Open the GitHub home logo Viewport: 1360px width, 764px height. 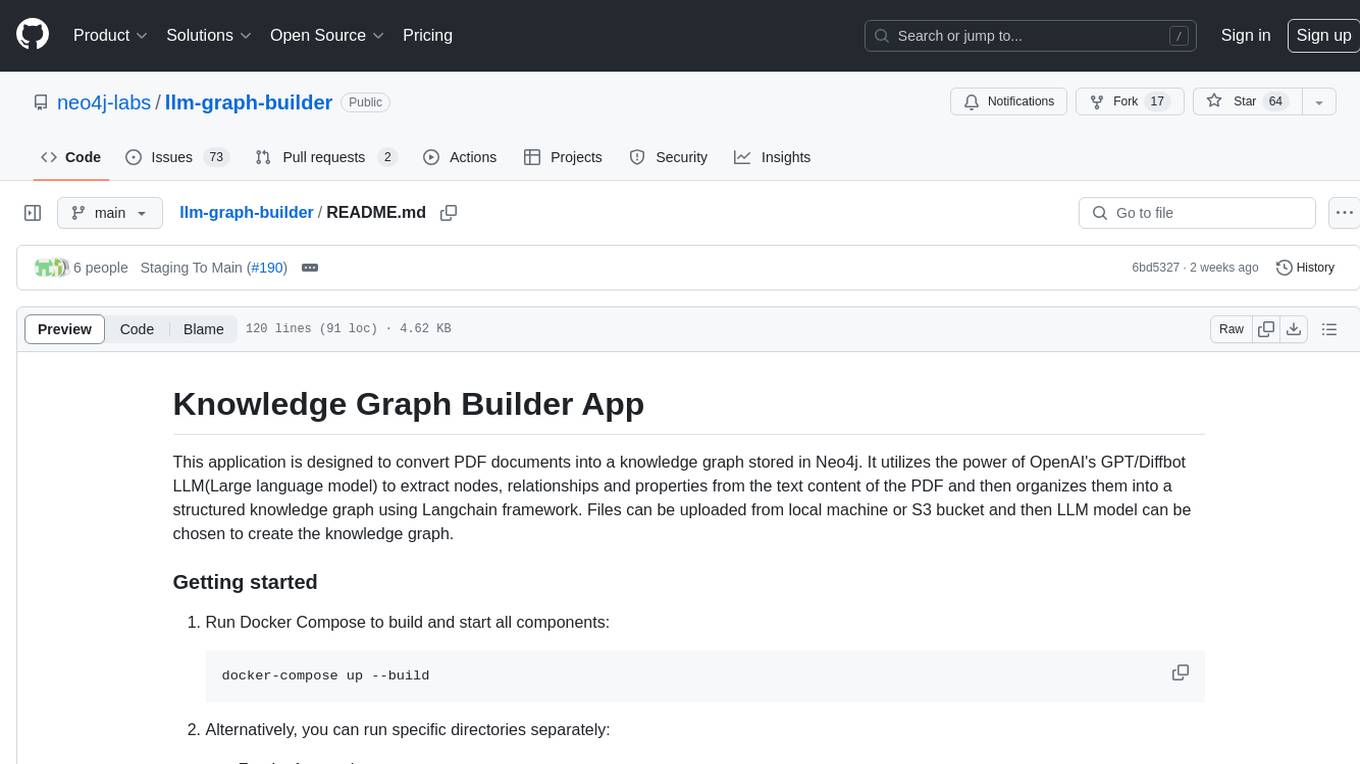point(32,35)
